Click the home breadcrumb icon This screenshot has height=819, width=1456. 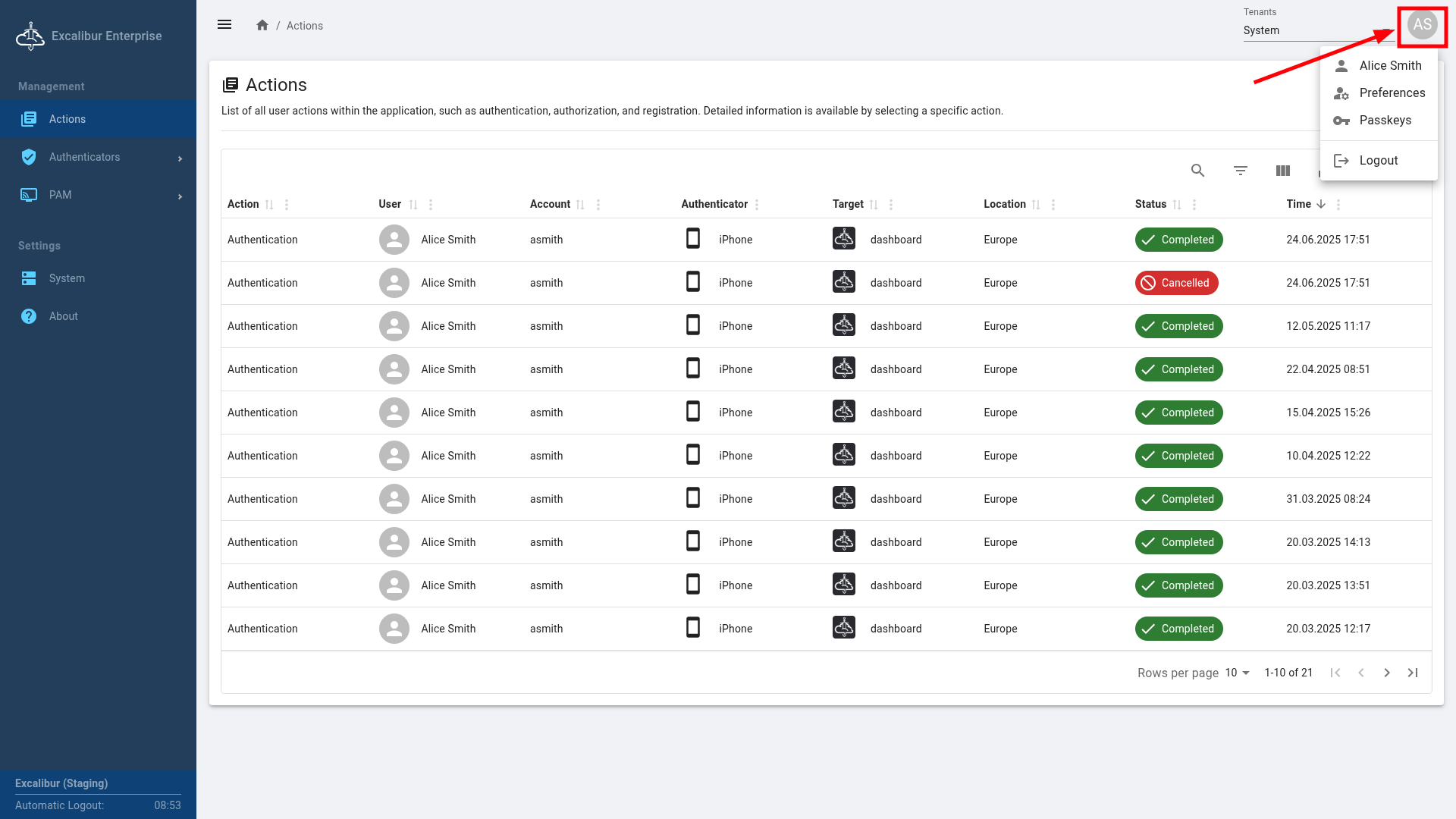tap(262, 25)
